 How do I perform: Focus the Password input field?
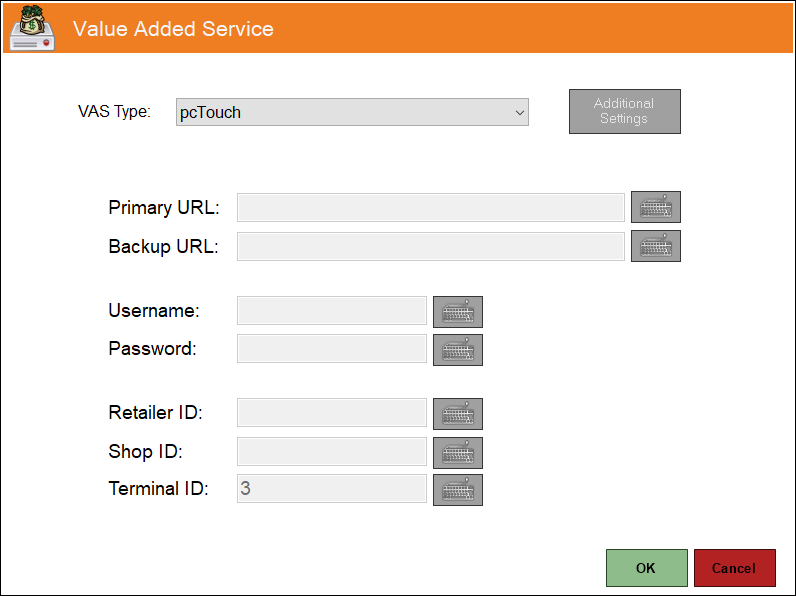point(331,348)
